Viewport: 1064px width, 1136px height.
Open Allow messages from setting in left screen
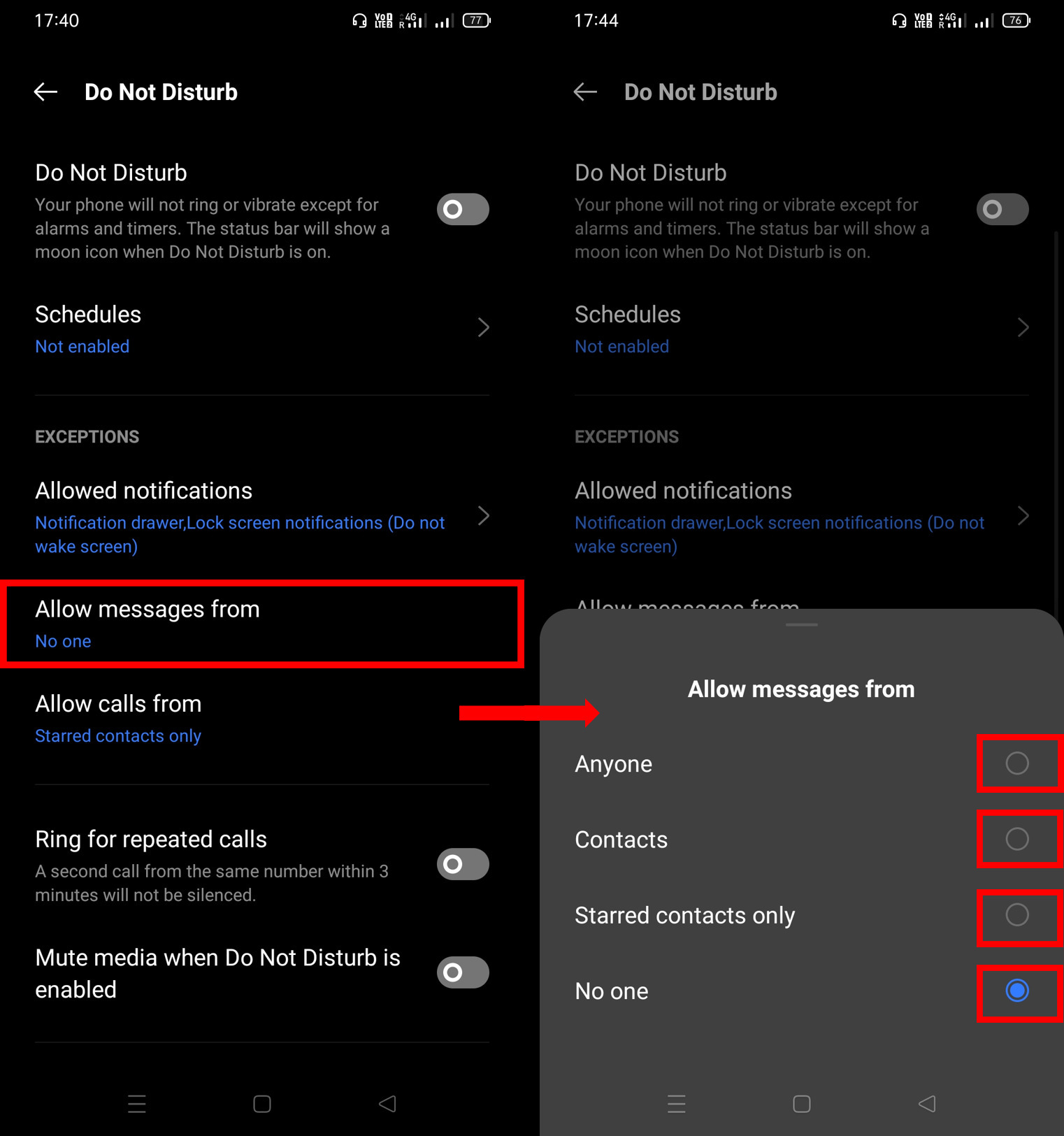[262, 624]
